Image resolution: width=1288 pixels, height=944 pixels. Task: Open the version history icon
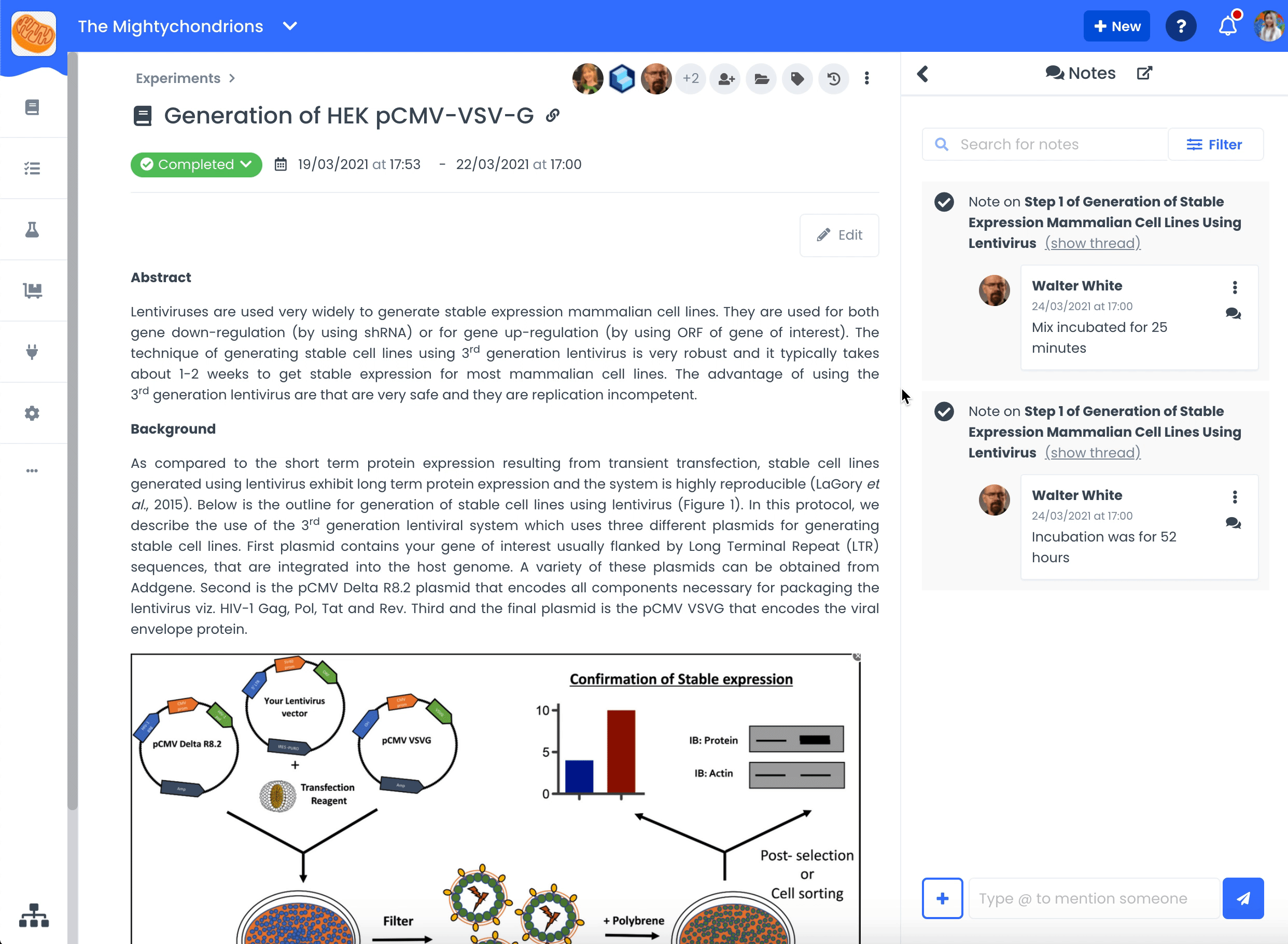(833, 79)
